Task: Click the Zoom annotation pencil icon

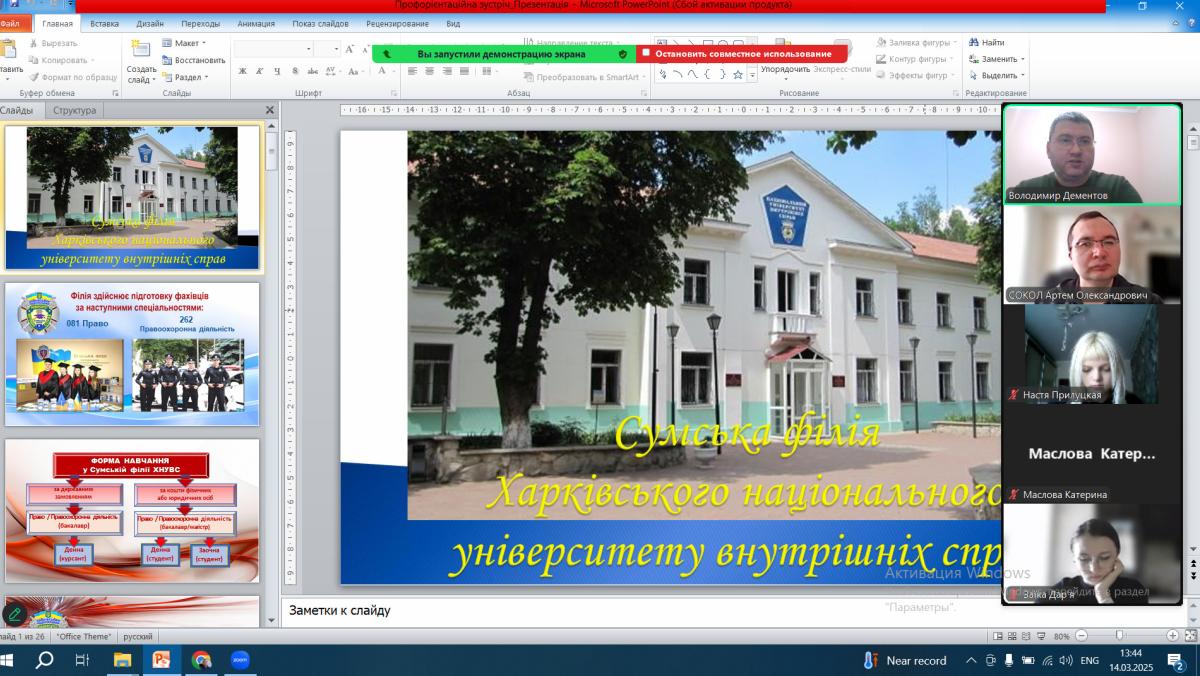Action: (x=15, y=614)
